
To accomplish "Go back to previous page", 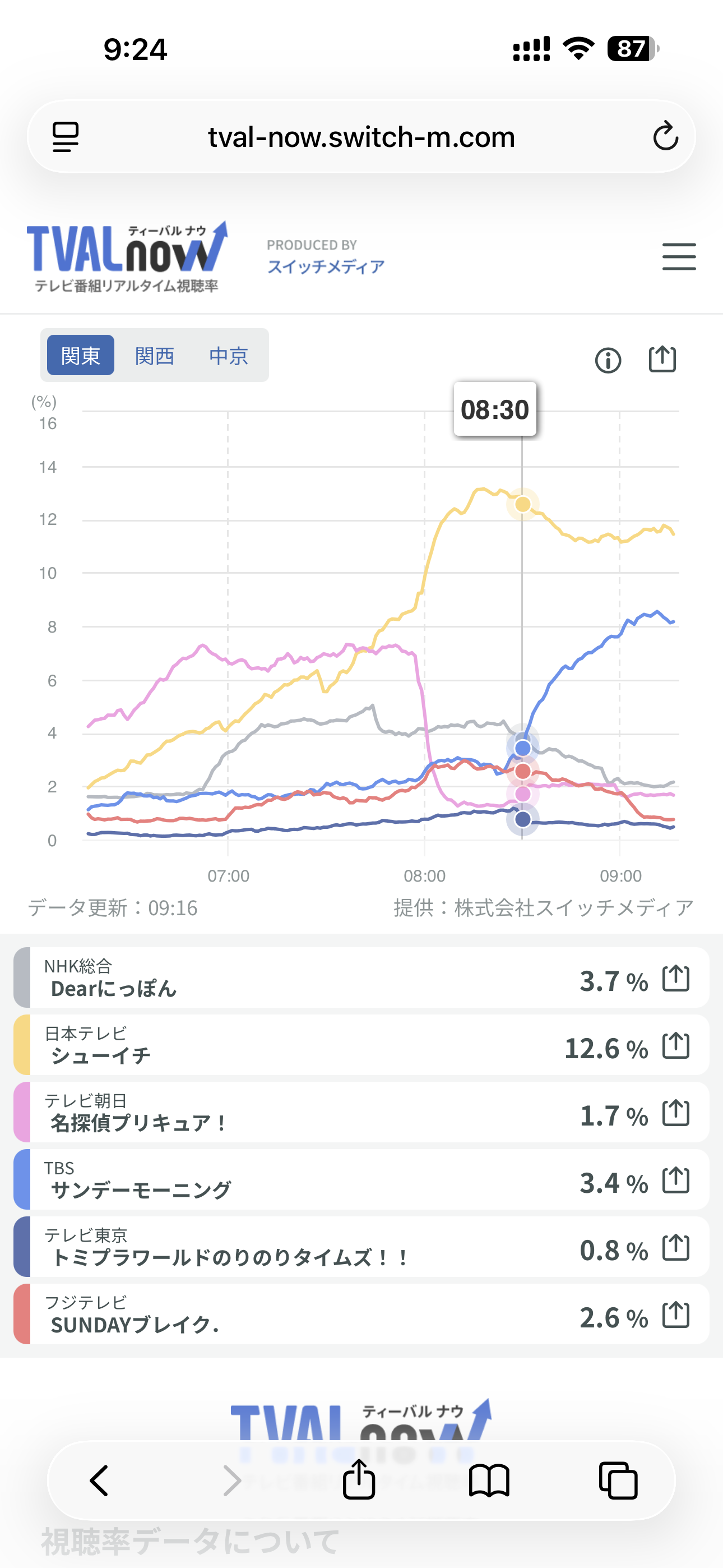I will coord(99,1481).
